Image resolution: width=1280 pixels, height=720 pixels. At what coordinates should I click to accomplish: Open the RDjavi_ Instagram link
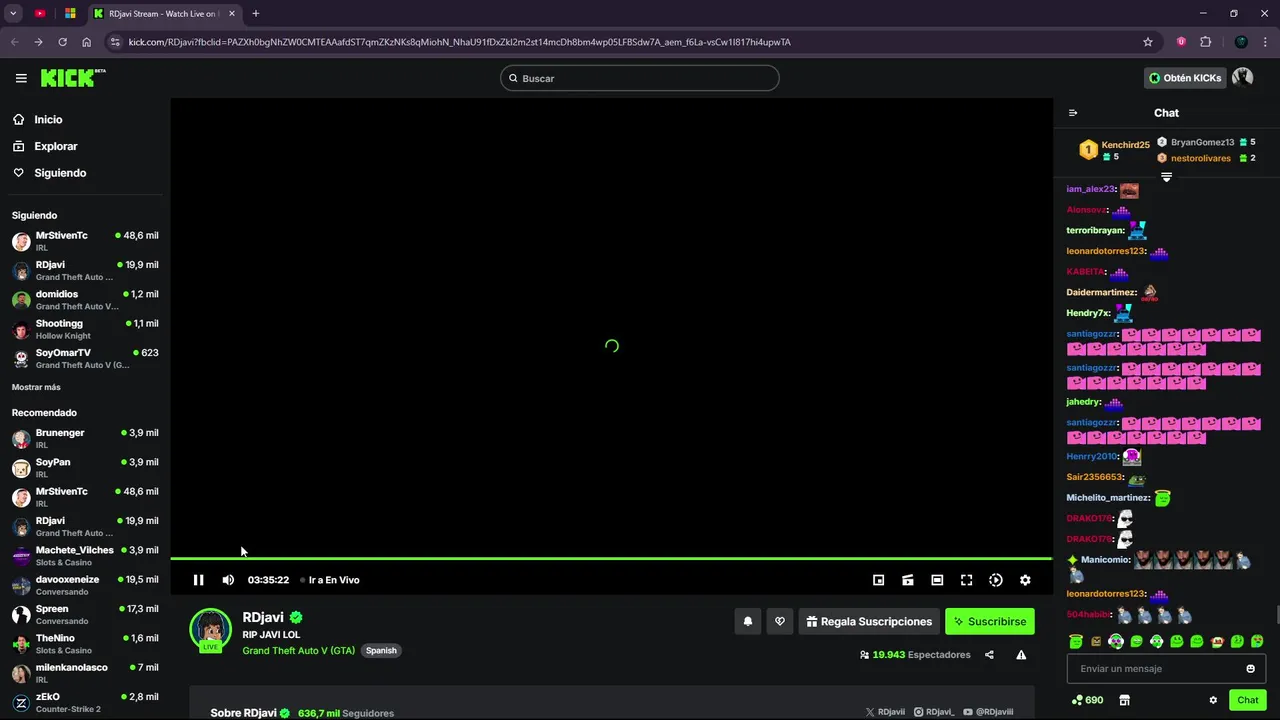[x=934, y=712]
